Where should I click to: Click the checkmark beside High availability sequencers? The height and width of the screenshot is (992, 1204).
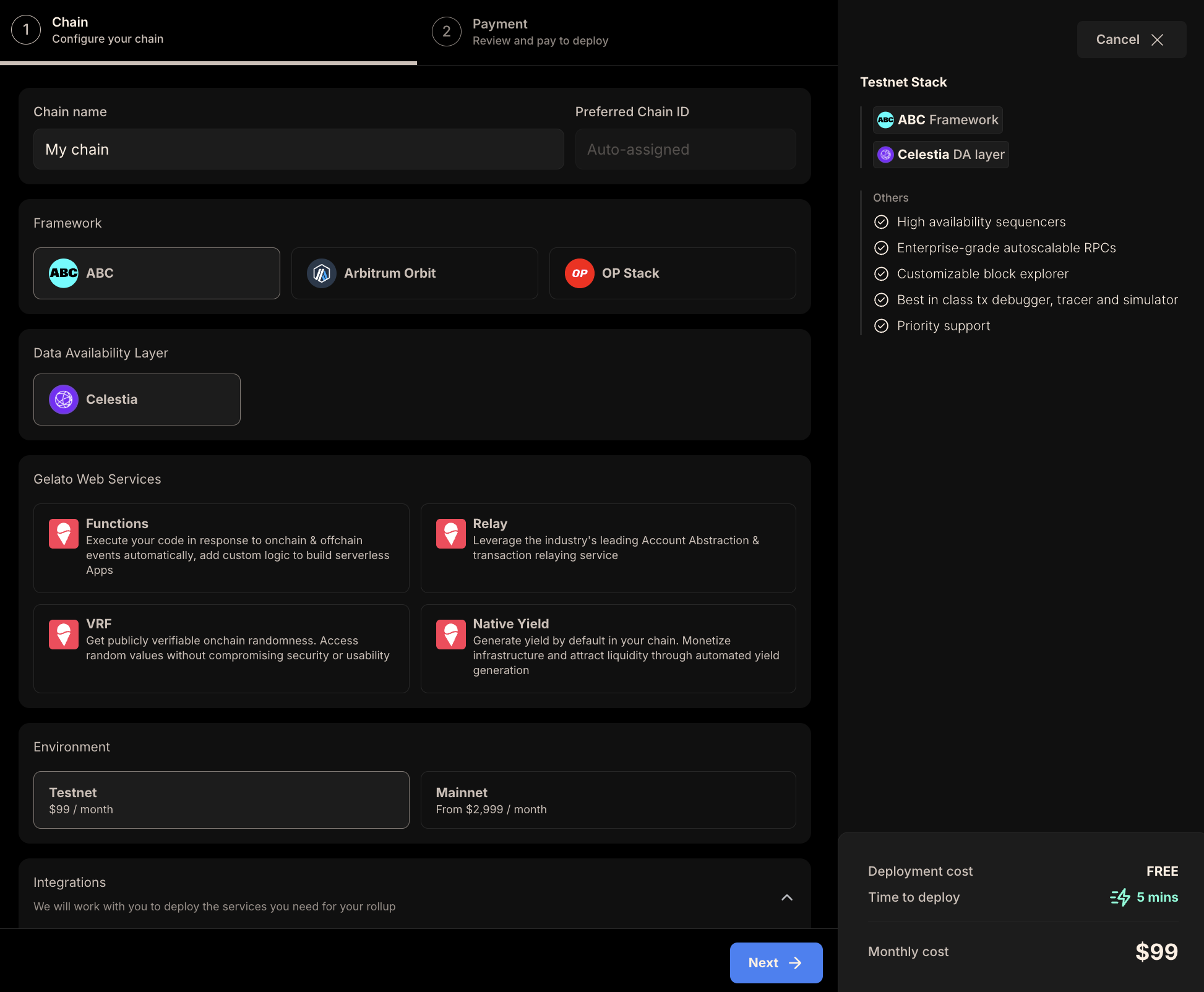(881, 222)
